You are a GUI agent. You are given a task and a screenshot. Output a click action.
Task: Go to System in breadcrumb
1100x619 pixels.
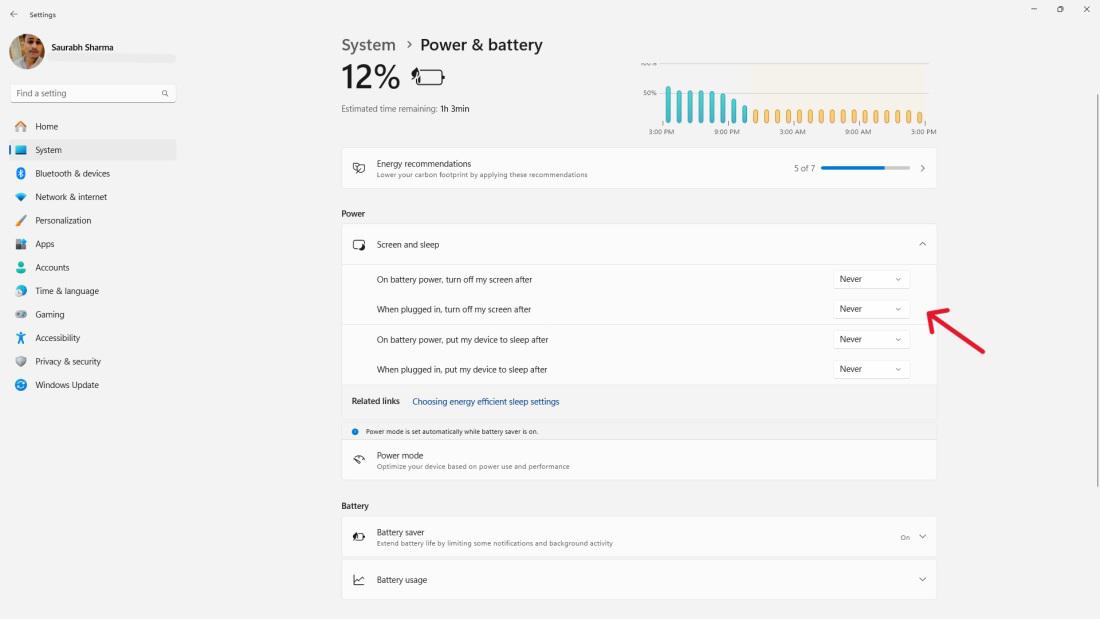368,45
